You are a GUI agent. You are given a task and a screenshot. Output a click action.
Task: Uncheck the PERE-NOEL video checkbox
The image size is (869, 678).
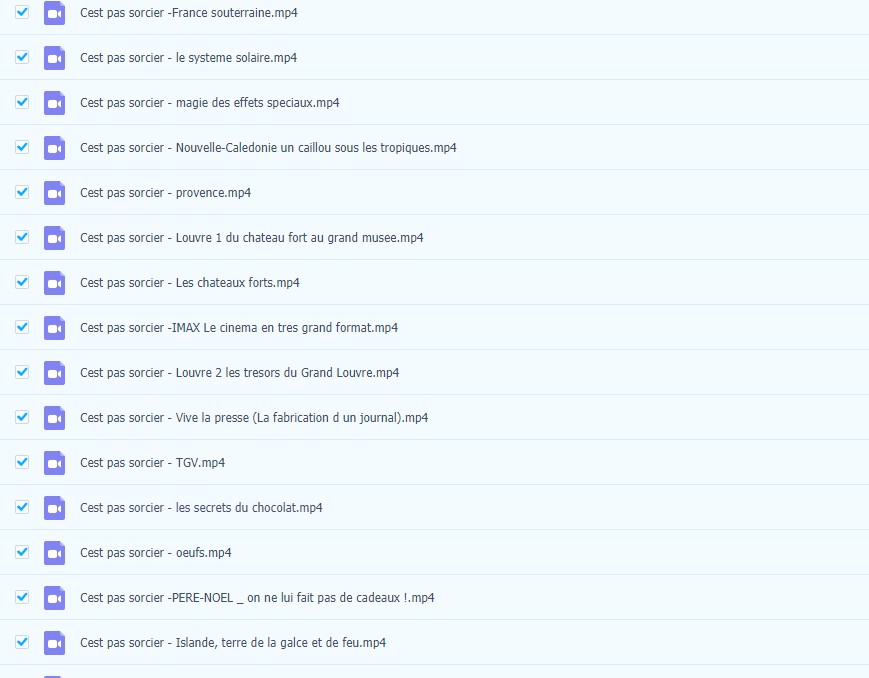tap(22, 597)
